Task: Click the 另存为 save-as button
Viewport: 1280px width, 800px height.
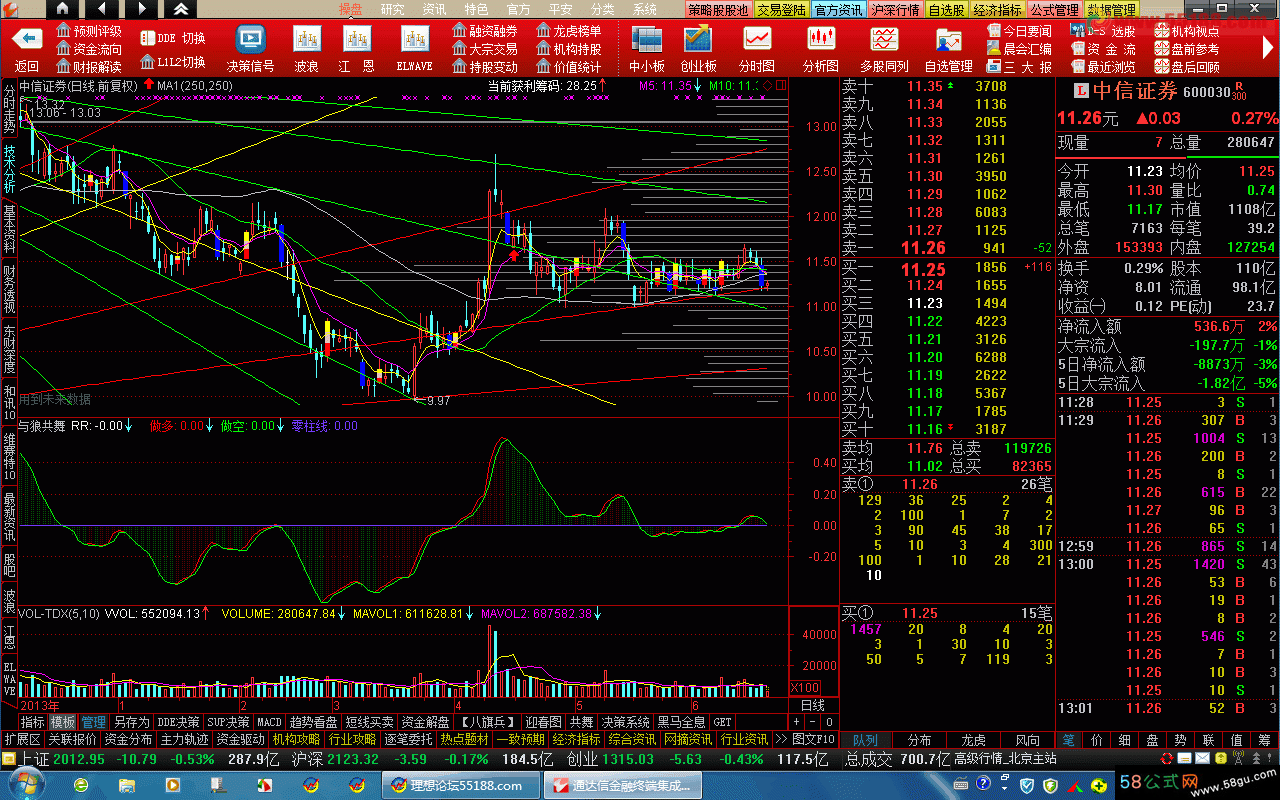Action: [131, 721]
